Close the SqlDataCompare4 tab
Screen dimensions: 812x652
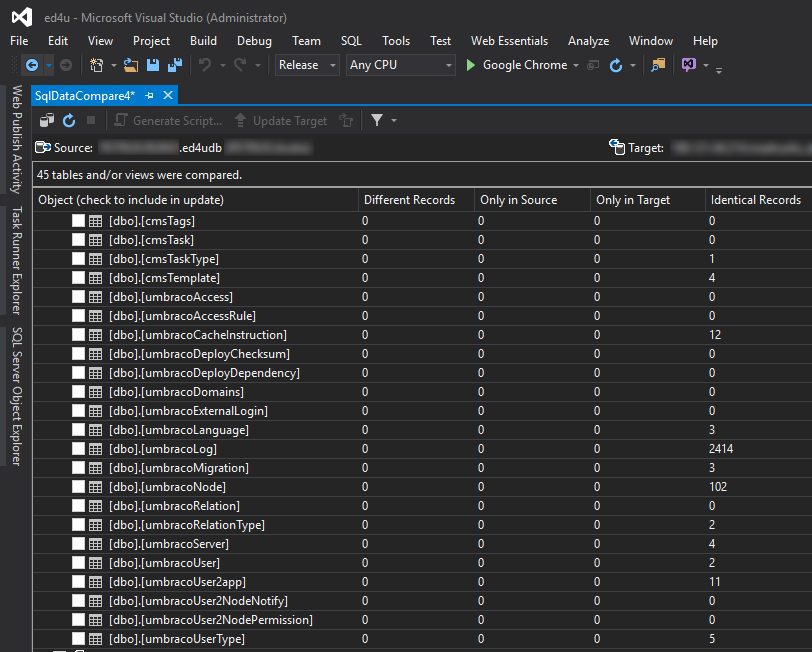pos(168,96)
